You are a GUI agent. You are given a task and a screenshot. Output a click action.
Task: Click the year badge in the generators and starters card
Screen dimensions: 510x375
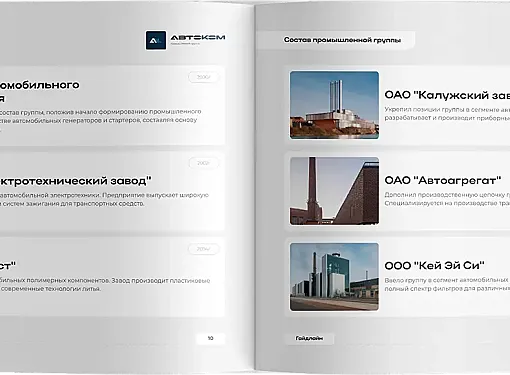tap(204, 77)
